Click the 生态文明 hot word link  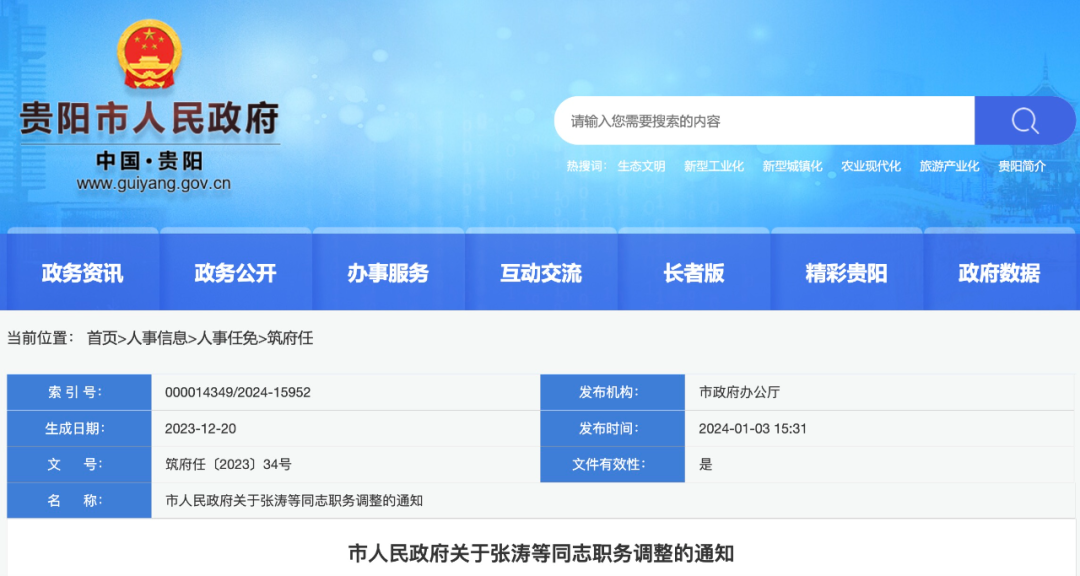coord(641,167)
